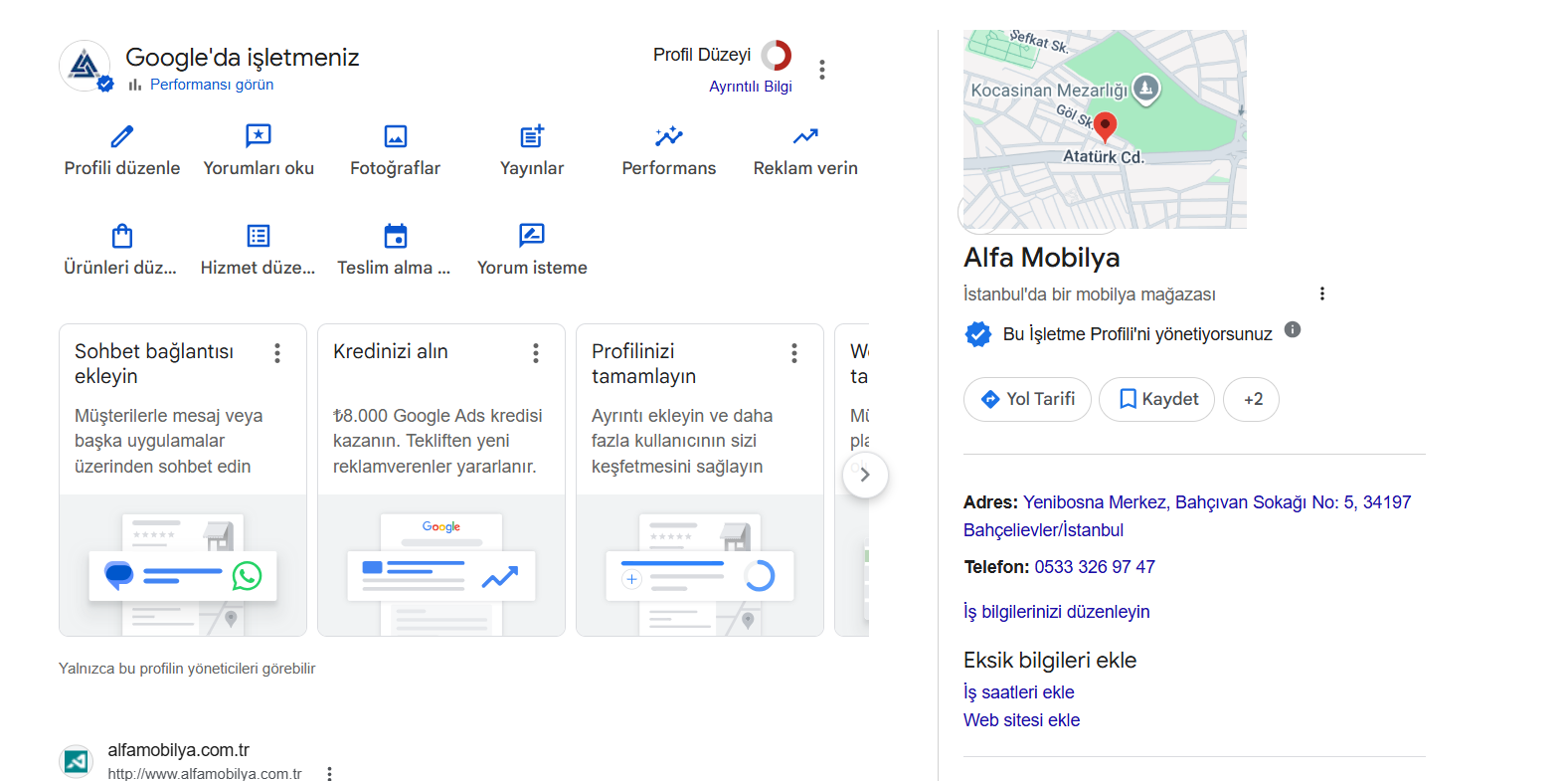Click the Eksik bilgileri ekle heading
Image resolution: width=1568 pixels, height=781 pixels.
(x=1050, y=661)
